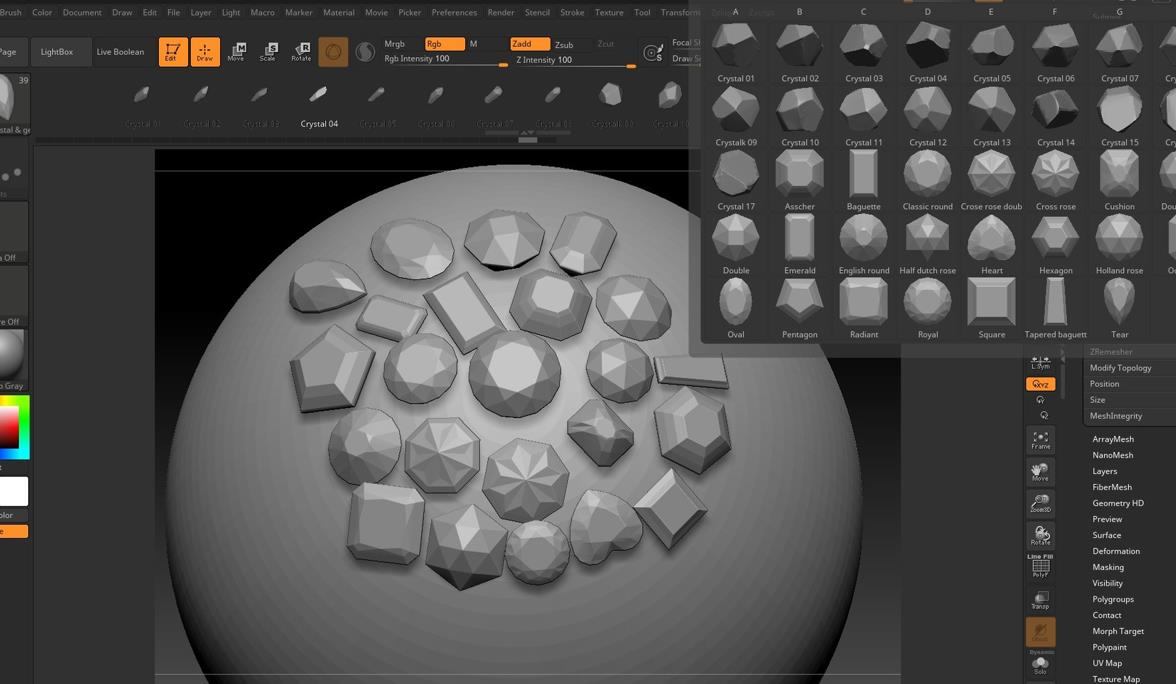Open the Material menu

tap(338, 12)
